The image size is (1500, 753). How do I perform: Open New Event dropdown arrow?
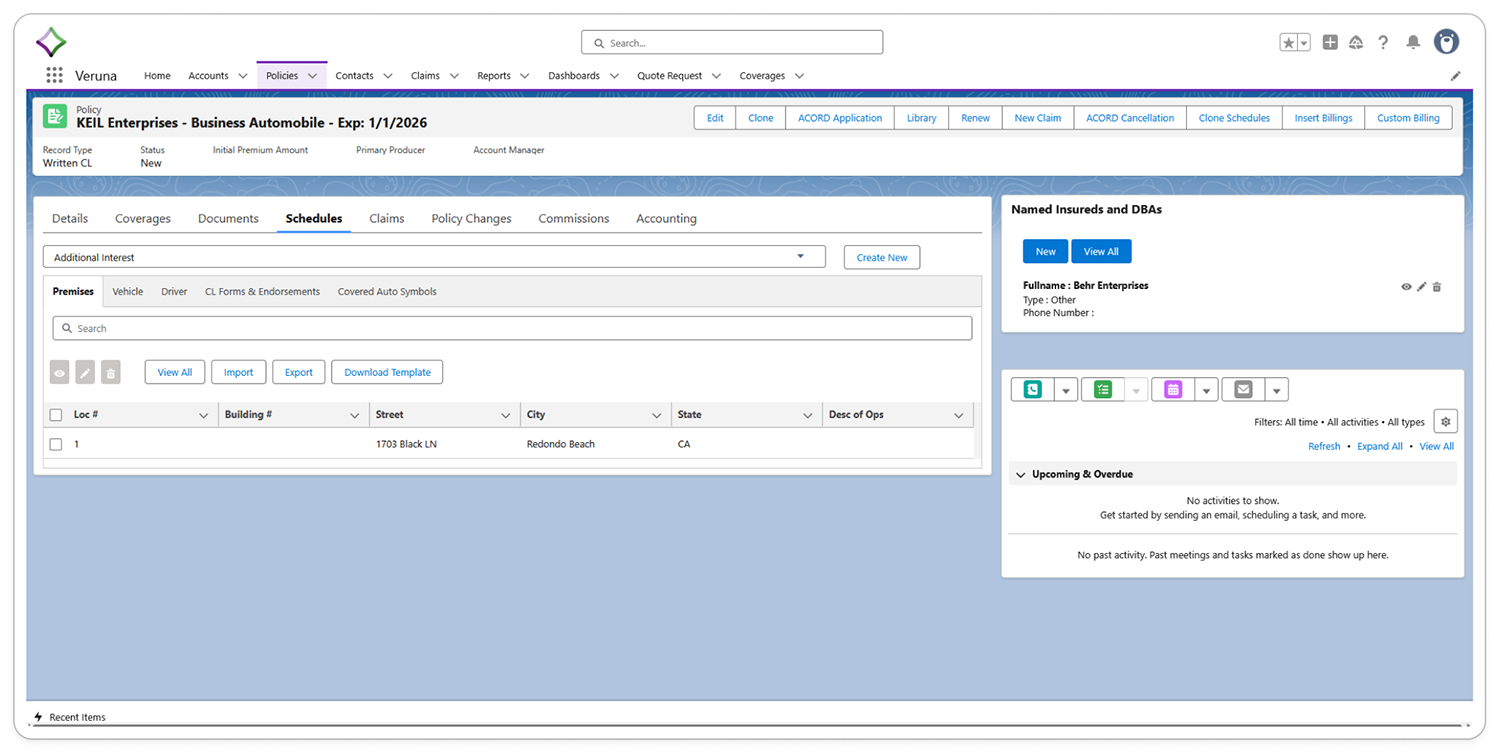1206,390
